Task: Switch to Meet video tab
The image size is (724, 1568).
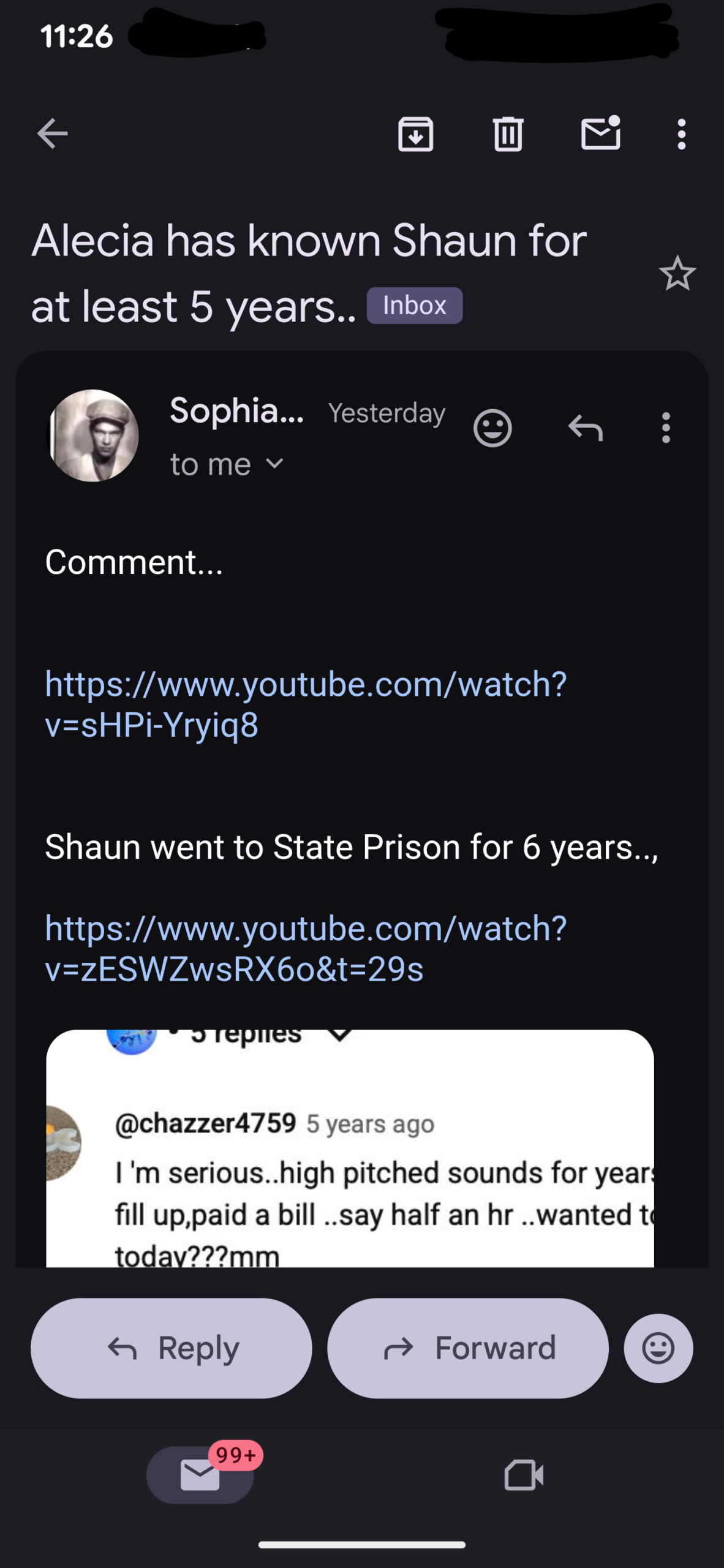Action: tap(524, 1474)
